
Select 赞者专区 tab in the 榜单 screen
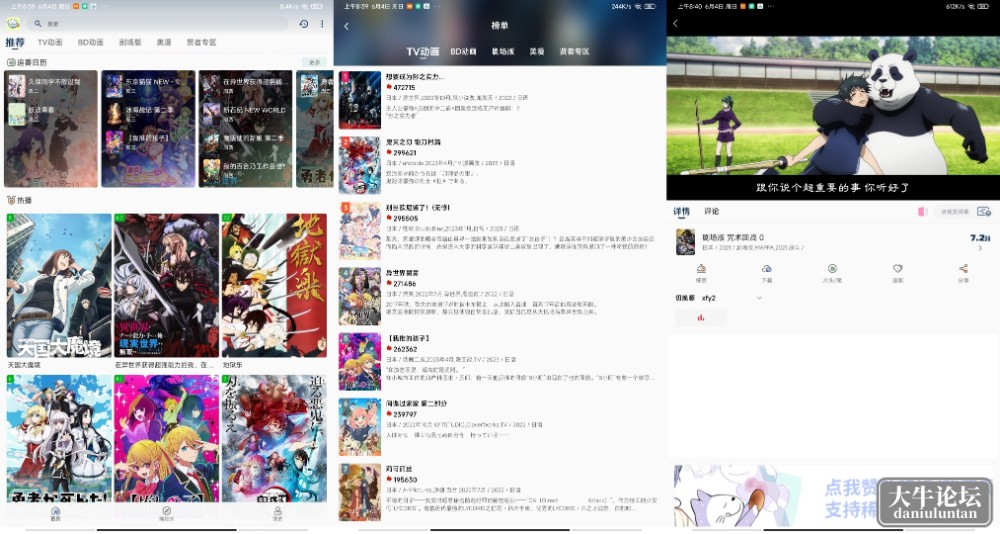pyautogui.click(x=574, y=52)
